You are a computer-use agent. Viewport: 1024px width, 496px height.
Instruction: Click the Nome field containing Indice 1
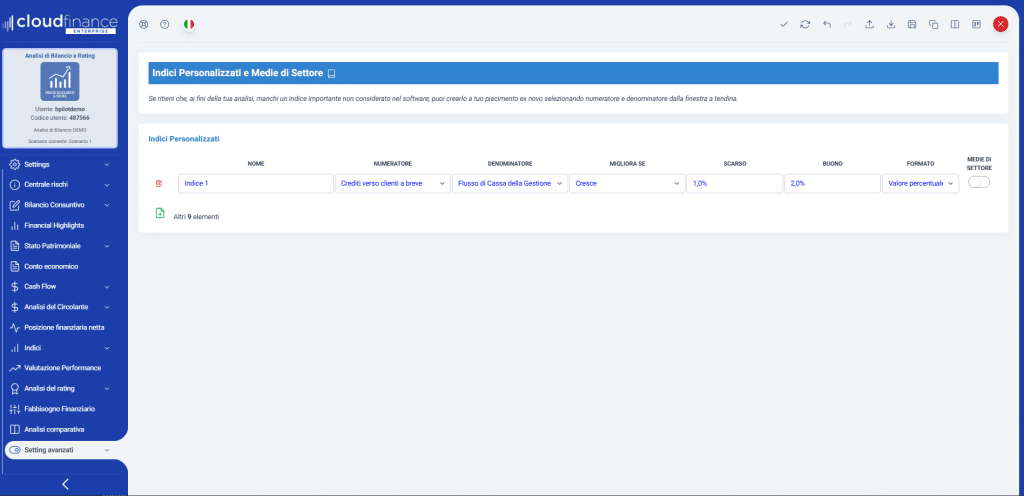[x=256, y=183]
